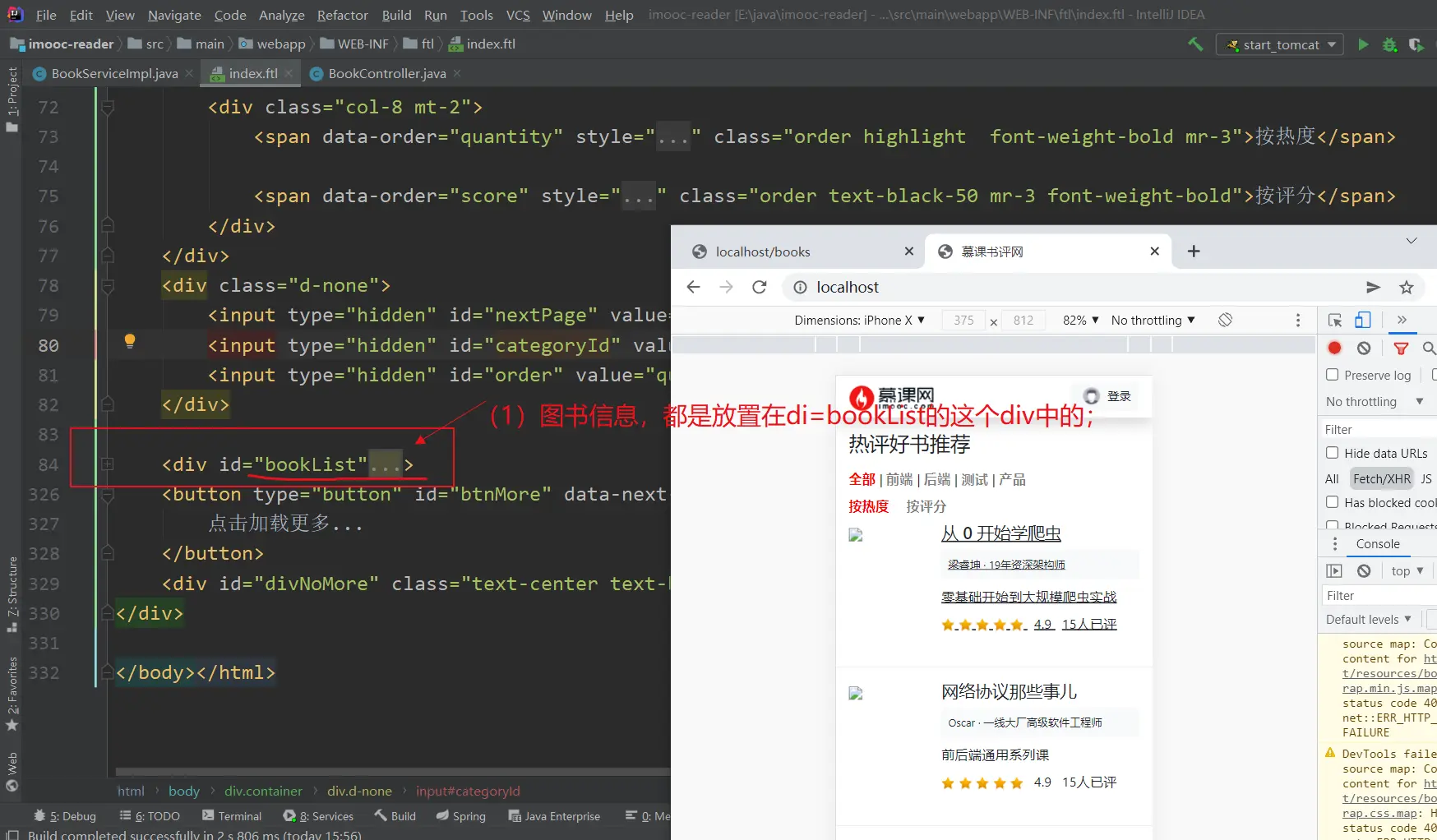Image resolution: width=1437 pixels, height=840 pixels.
Task: Check Hide data URLs
Action: click(x=1332, y=453)
